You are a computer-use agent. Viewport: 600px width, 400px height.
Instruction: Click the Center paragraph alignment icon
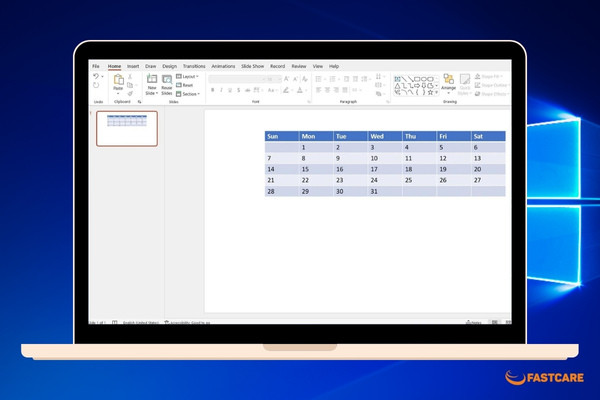327,90
